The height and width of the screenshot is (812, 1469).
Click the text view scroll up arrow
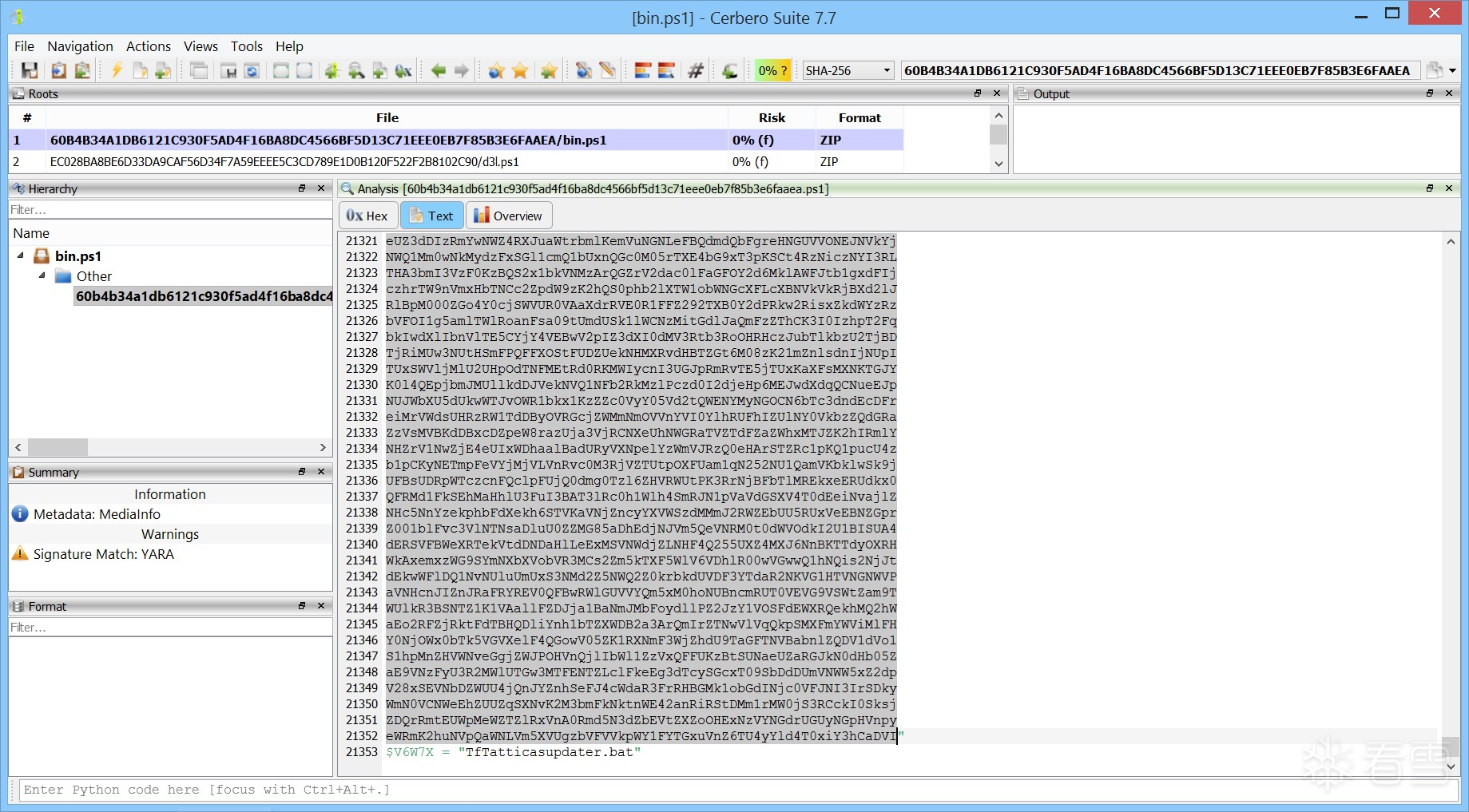click(1451, 241)
